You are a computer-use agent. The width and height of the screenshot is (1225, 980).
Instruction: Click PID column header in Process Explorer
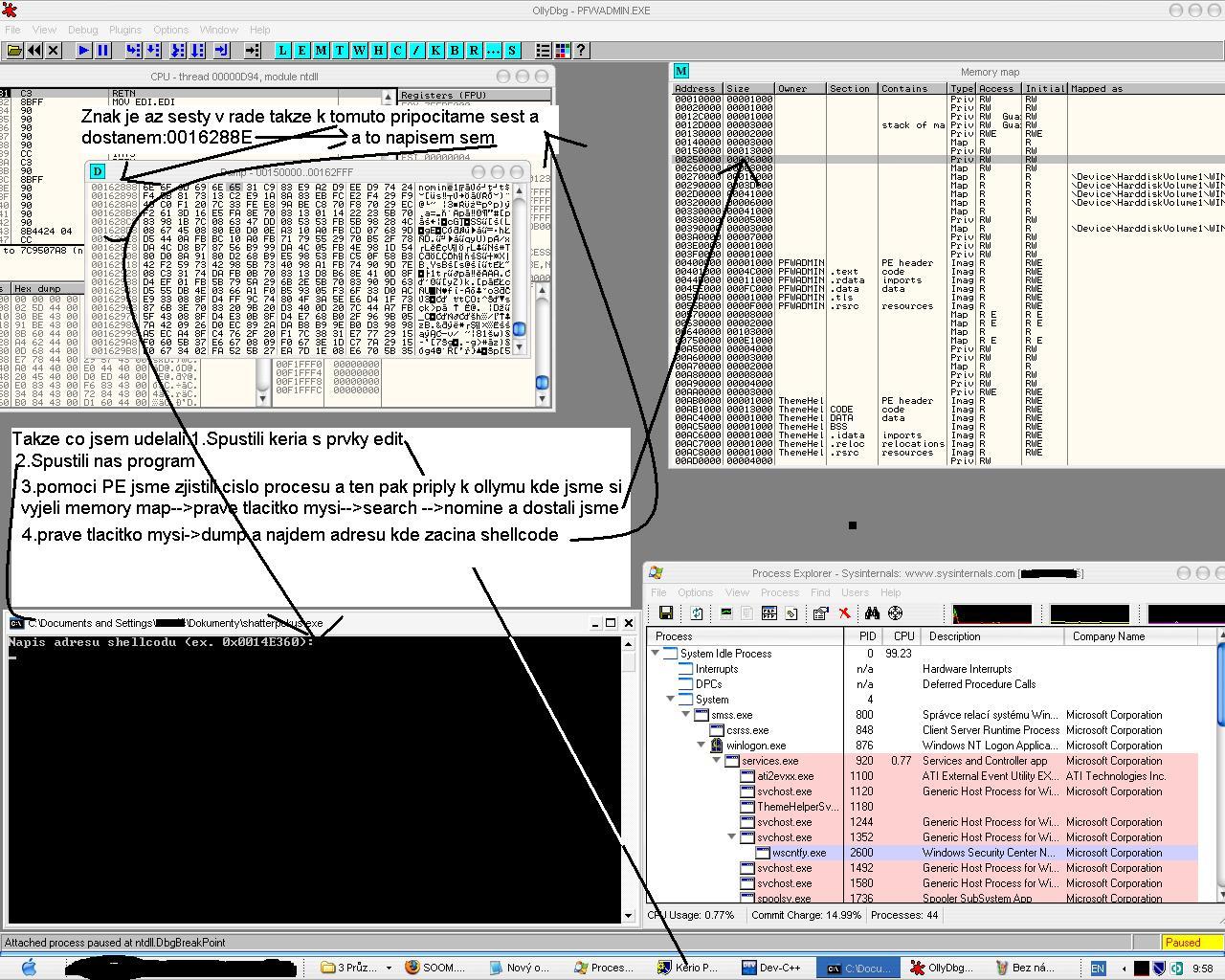(864, 636)
